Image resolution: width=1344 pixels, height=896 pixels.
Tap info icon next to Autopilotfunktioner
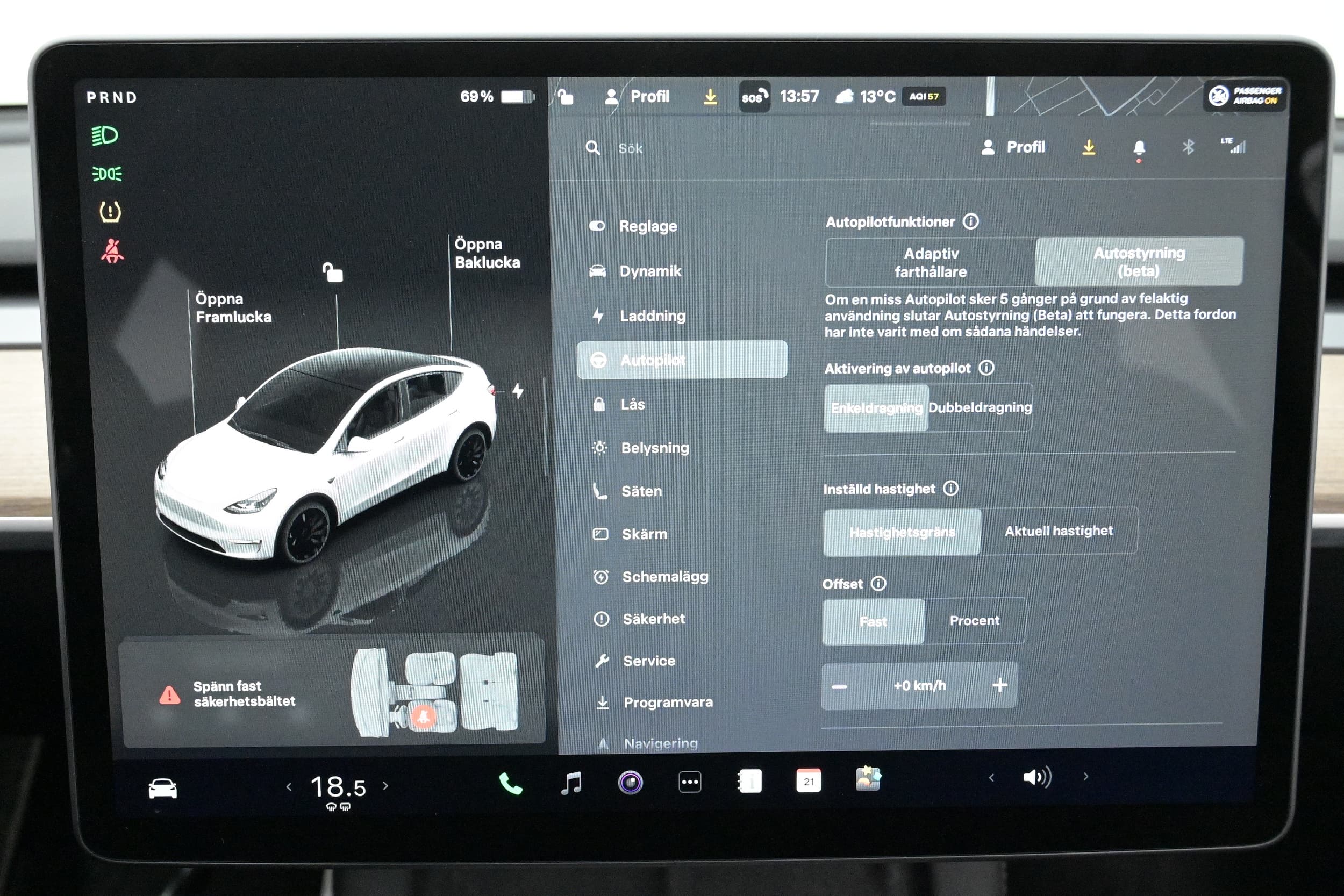point(971,221)
